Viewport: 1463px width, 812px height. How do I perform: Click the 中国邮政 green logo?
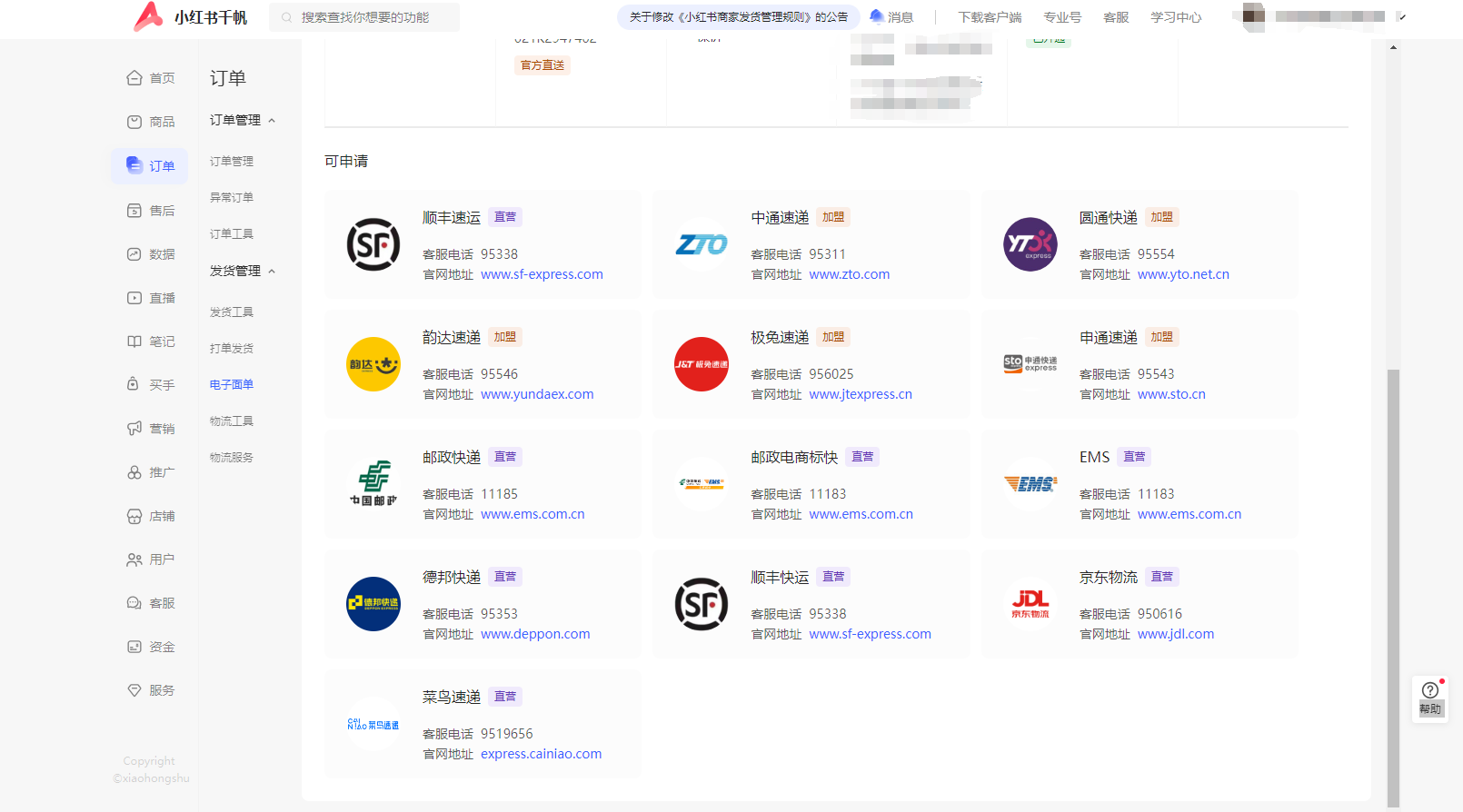373,484
